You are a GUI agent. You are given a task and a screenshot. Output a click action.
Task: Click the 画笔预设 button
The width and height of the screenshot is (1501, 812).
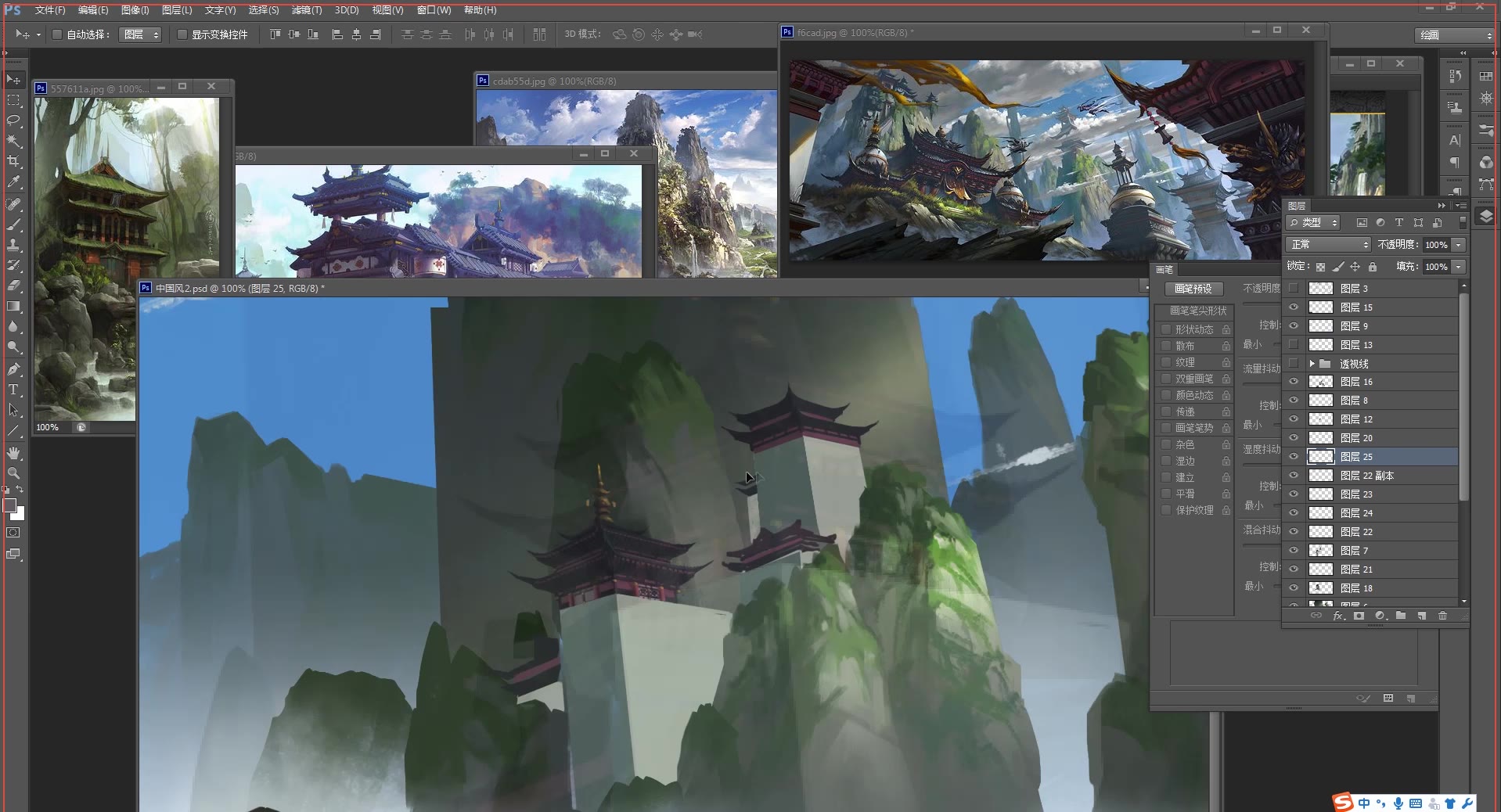tap(1193, 289)
